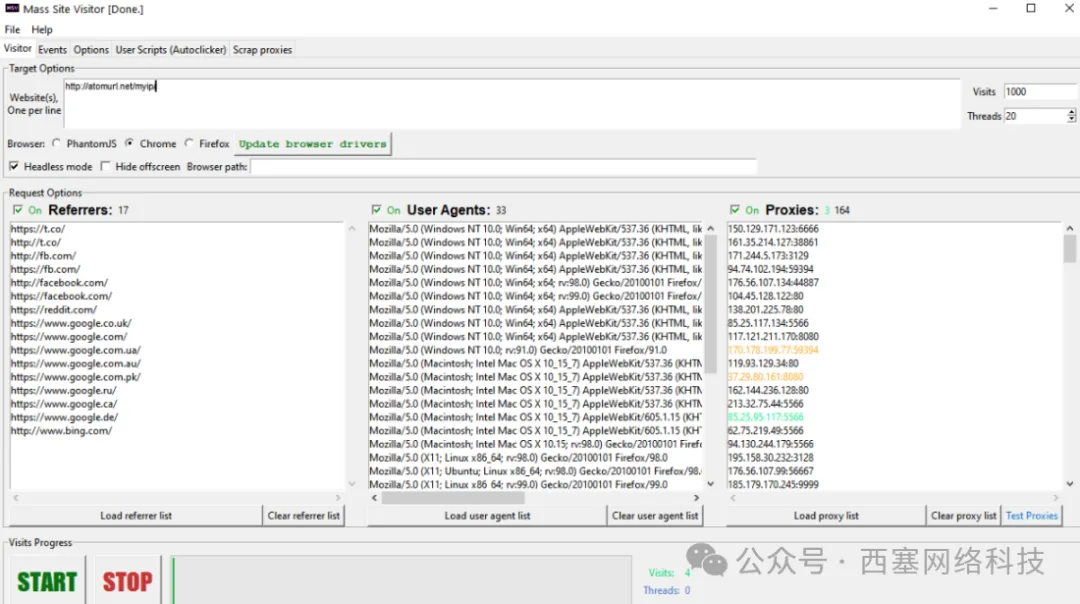Click the red STOP button
Image resolution: width=1080 pixels, height=604 pixels.
pos(127,582)
